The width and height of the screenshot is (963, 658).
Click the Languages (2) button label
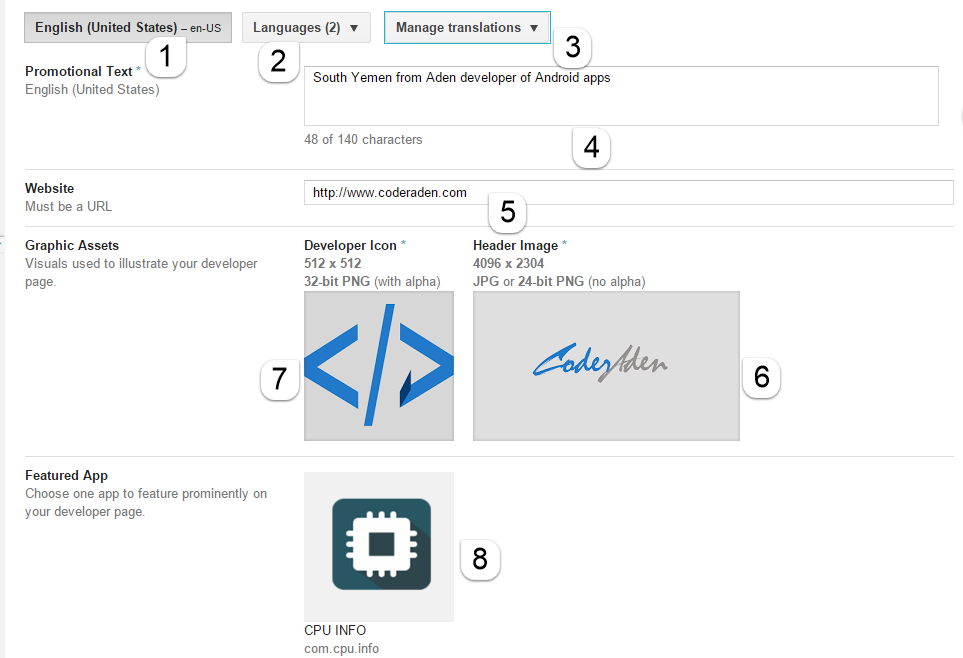click(297, 28)
